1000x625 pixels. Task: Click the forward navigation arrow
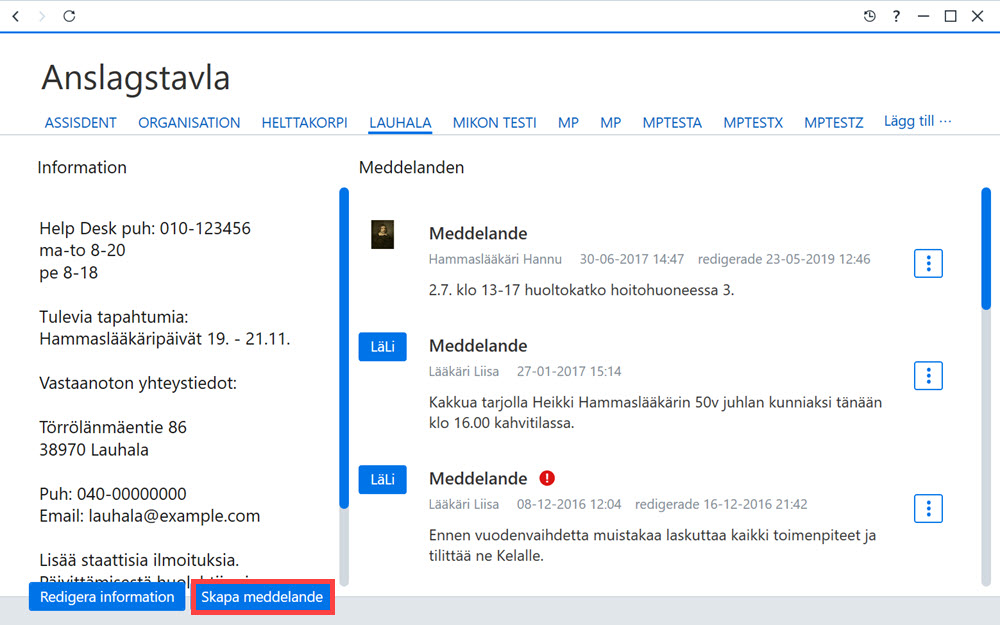tap(42, 16)
